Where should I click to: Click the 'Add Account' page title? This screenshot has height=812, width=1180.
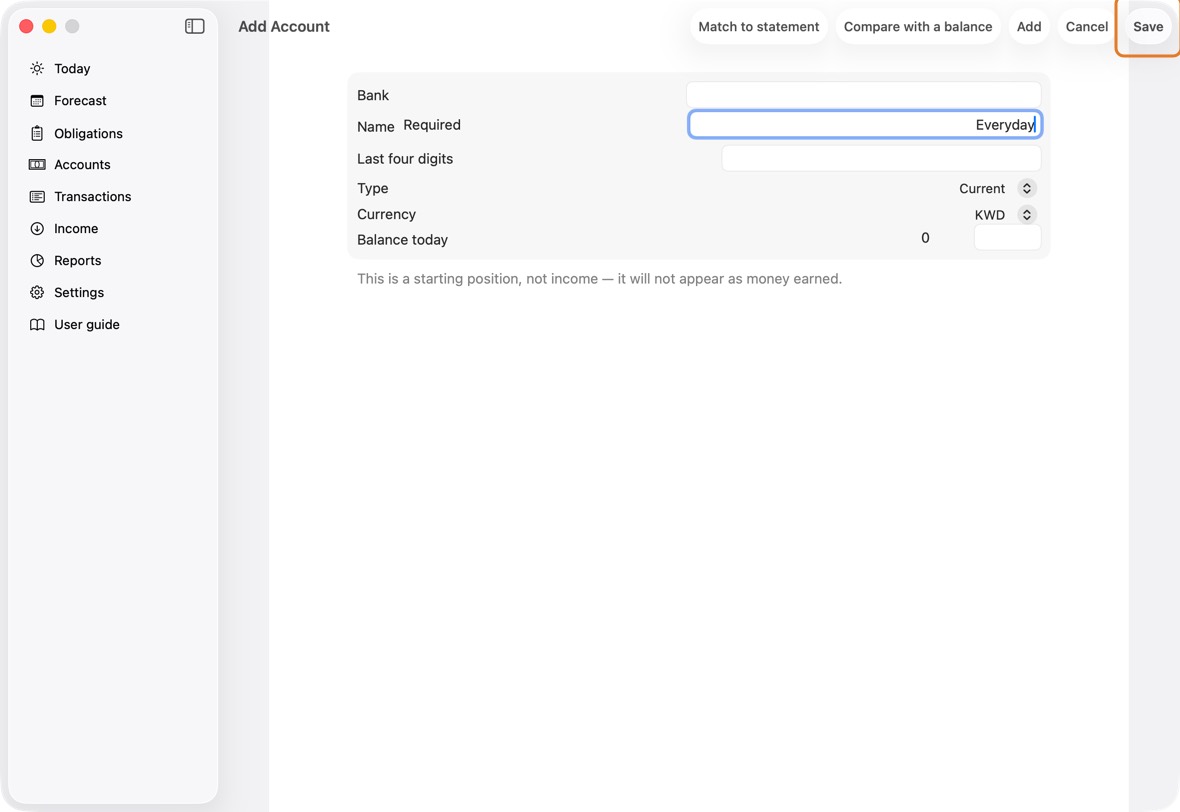(284, 26)
